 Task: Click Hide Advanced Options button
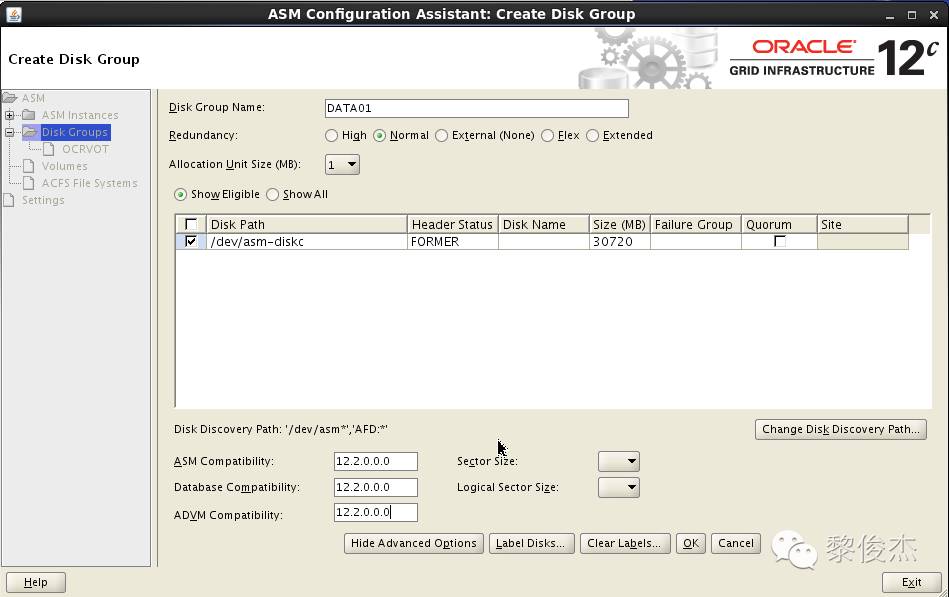point(414,543)
